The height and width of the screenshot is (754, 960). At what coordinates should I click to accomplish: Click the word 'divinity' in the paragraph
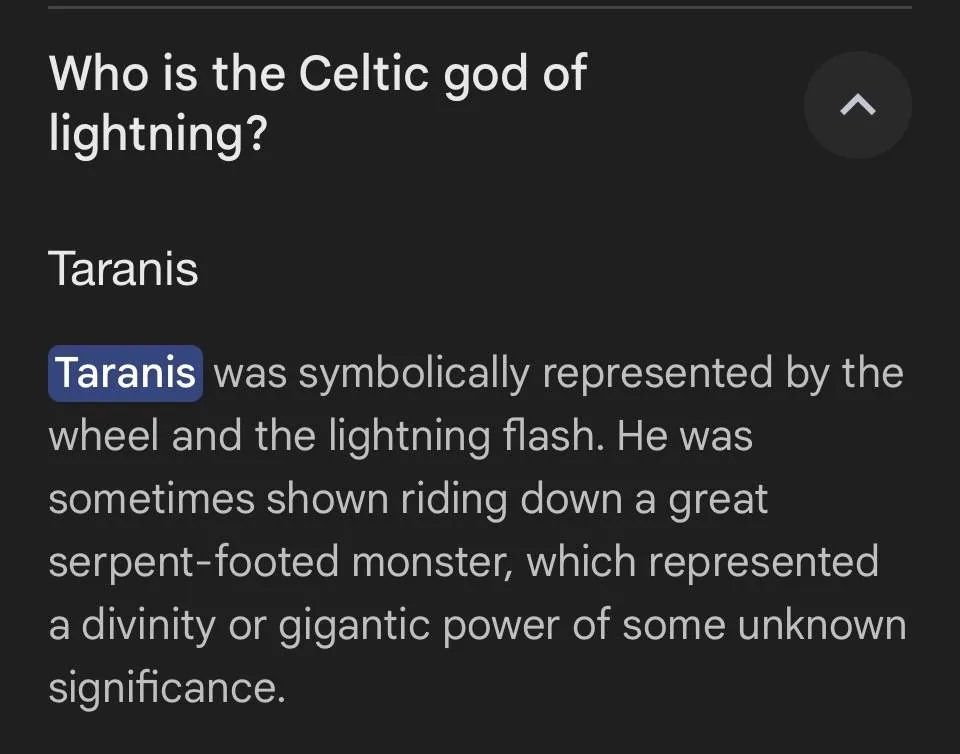click(148, 627)
